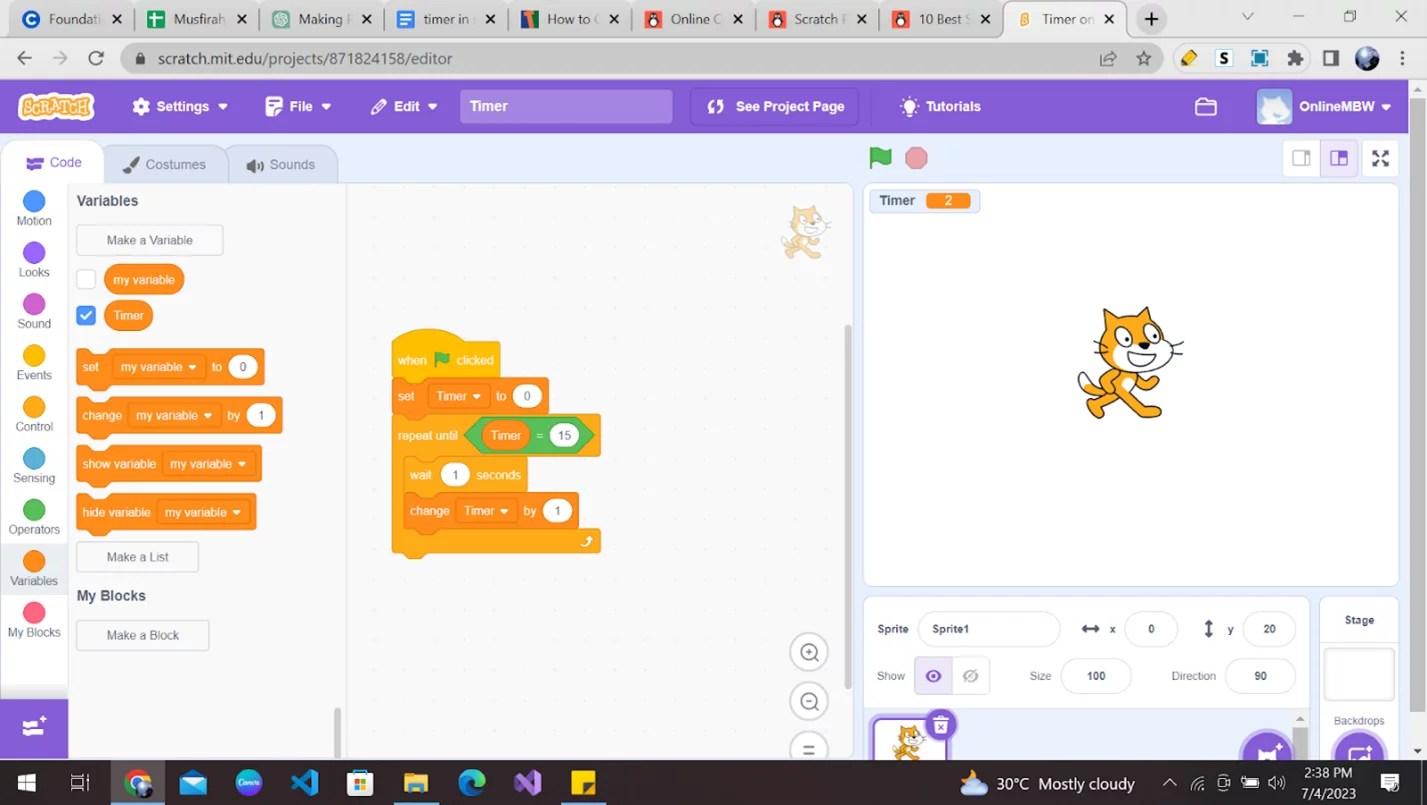Enter full screen mode for the stage
Viewport: 1427px width, 805px height.
[1380, 157]
